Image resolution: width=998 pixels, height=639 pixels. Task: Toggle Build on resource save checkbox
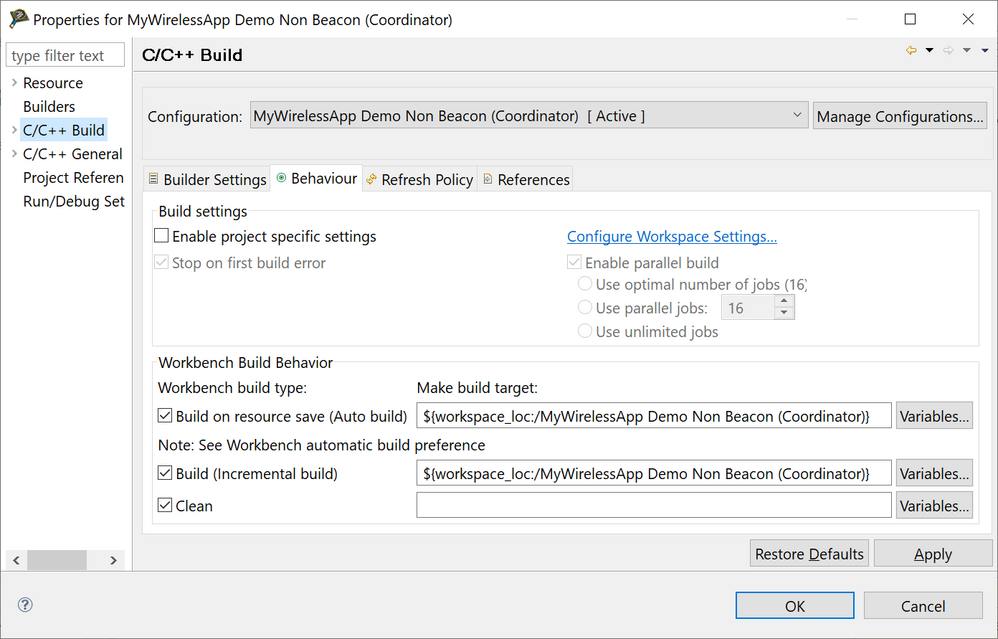[x=165, y=416]
